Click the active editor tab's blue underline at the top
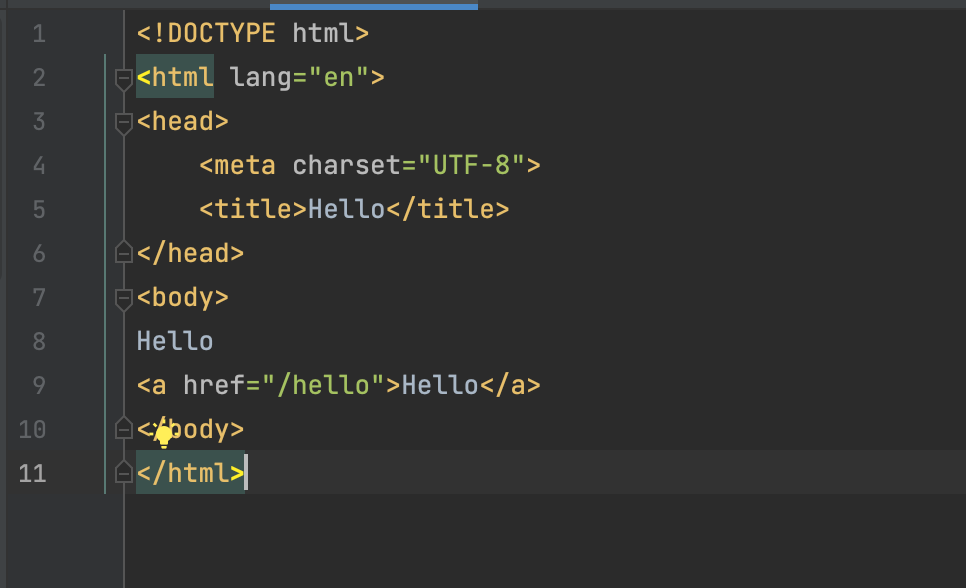 click(374, 6)
